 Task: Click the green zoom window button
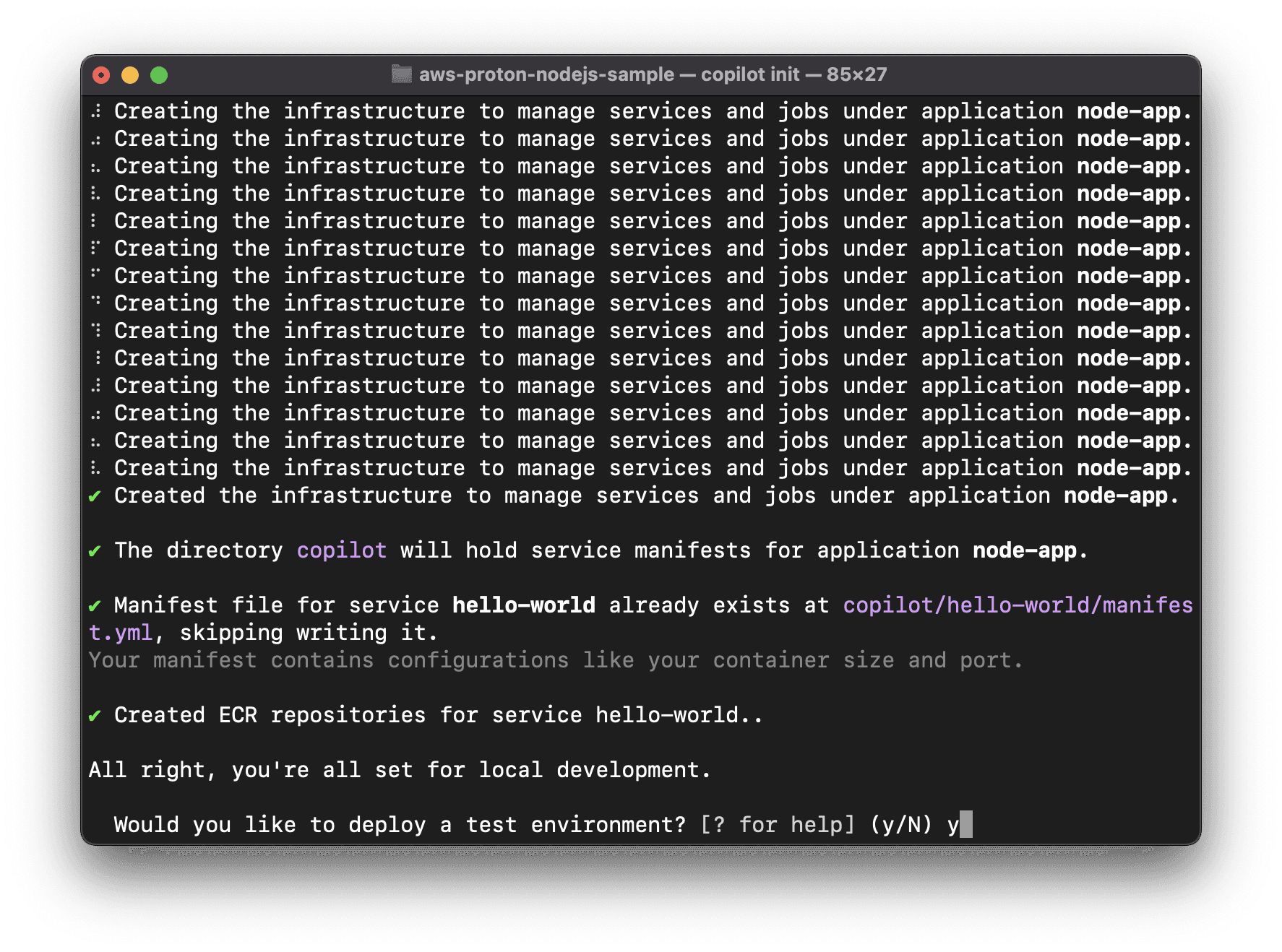point(159,75)
